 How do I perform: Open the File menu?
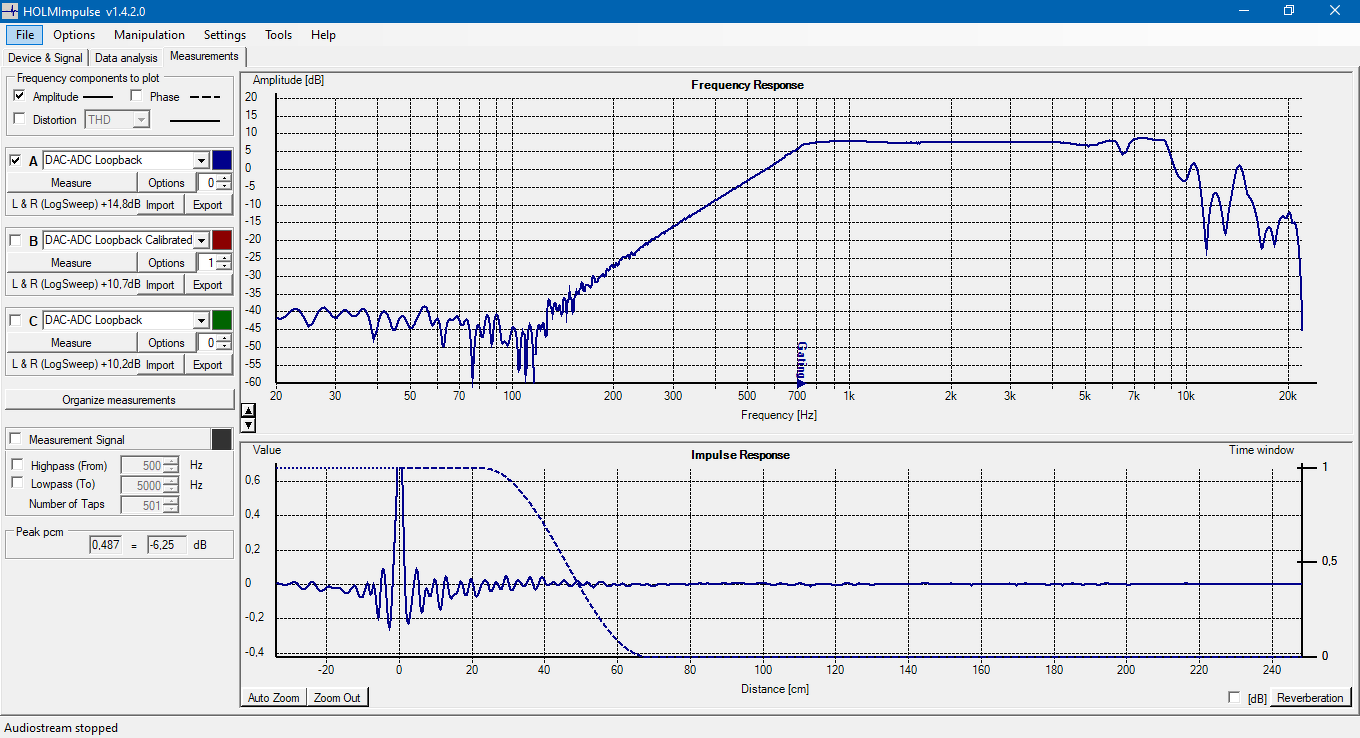pos(25,35)
